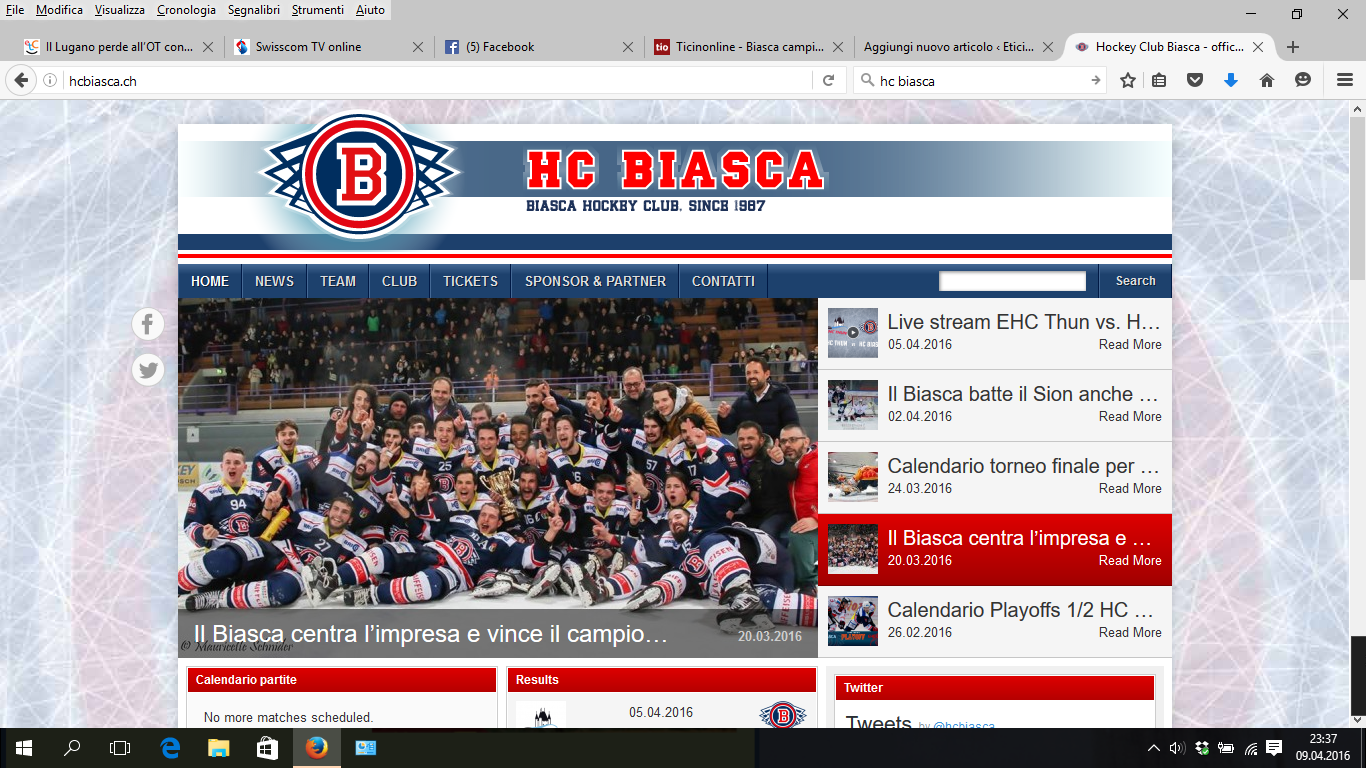Image resolution: width=1366 pixels, height=768 pixels.
Task: Read More for Live stream EHC Thun
Action: tap(1130, 344)
